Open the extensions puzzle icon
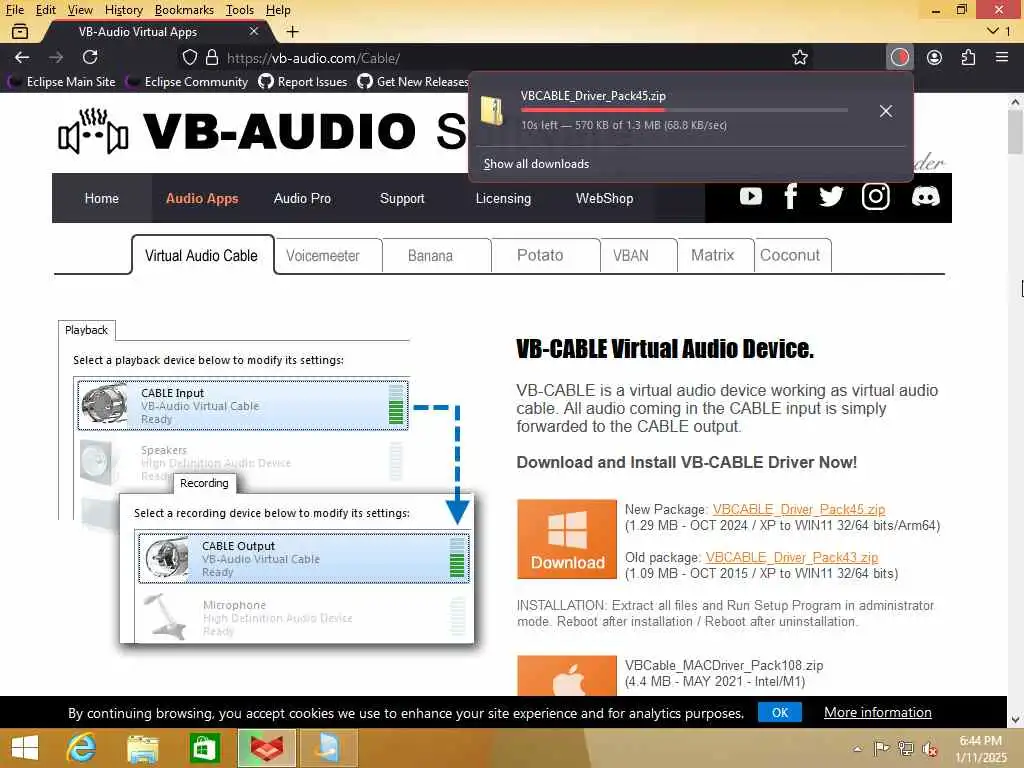The height and width of the screenshot is (768, 1024). click(968, 57)
